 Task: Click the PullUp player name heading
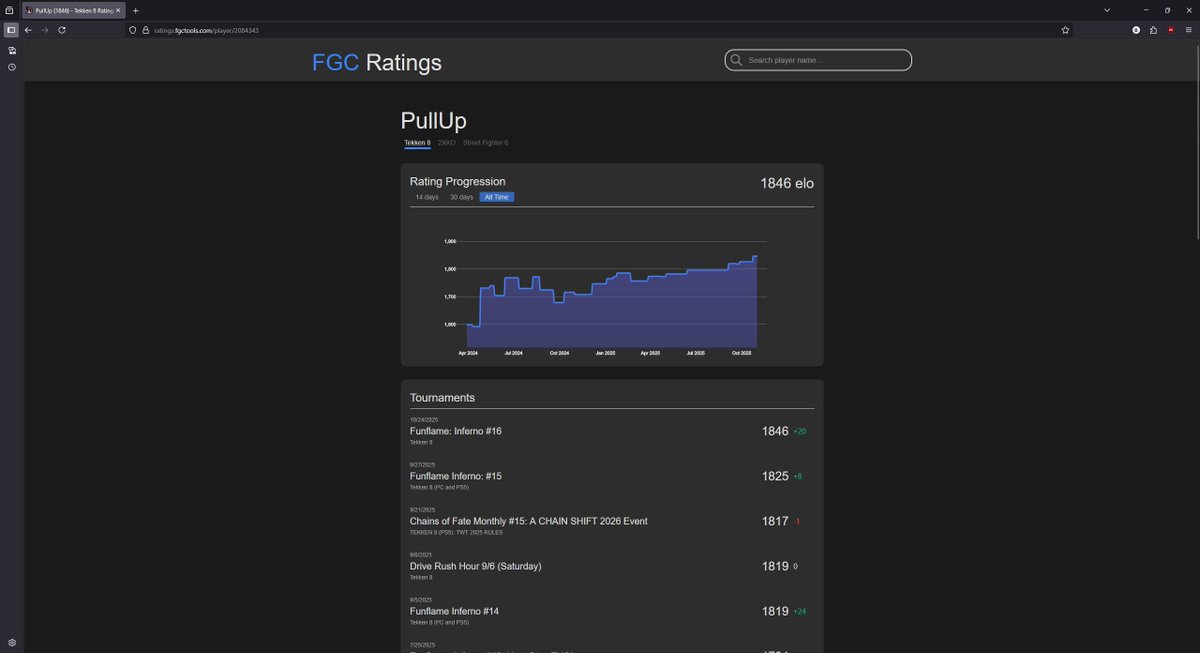pyautogui.click(x=434, y=121)
